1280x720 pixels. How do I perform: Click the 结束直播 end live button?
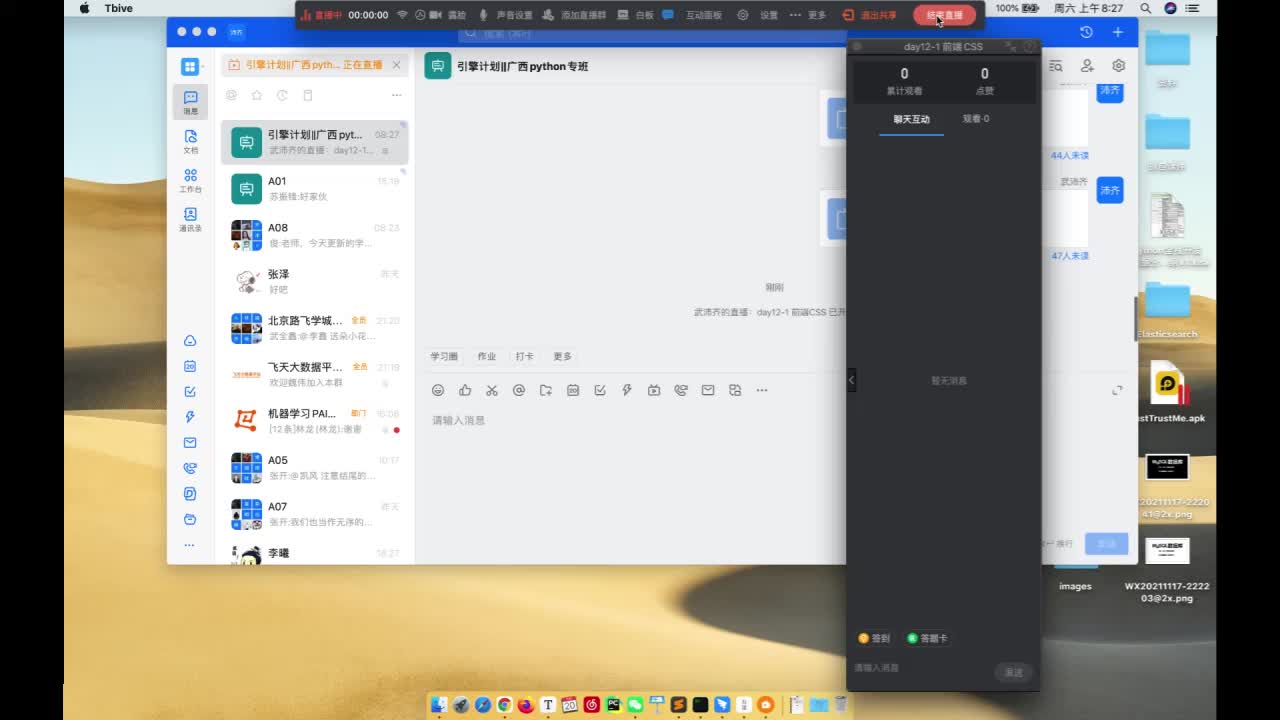coord(944,15)
